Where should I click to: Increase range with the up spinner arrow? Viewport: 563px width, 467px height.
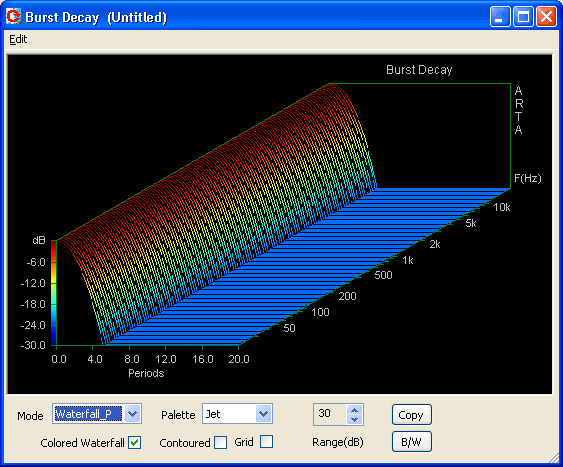[x=355, y=410]
